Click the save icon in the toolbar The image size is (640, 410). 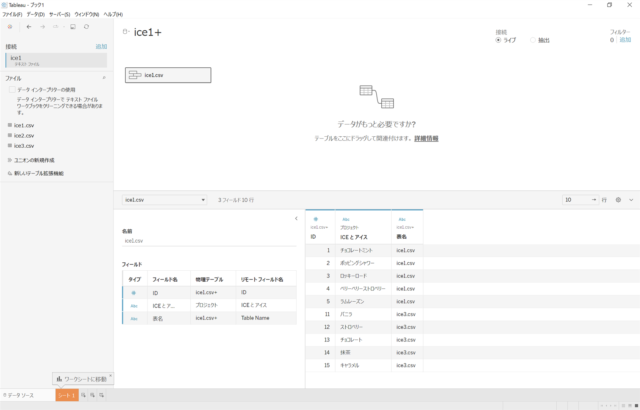[73, 27]
